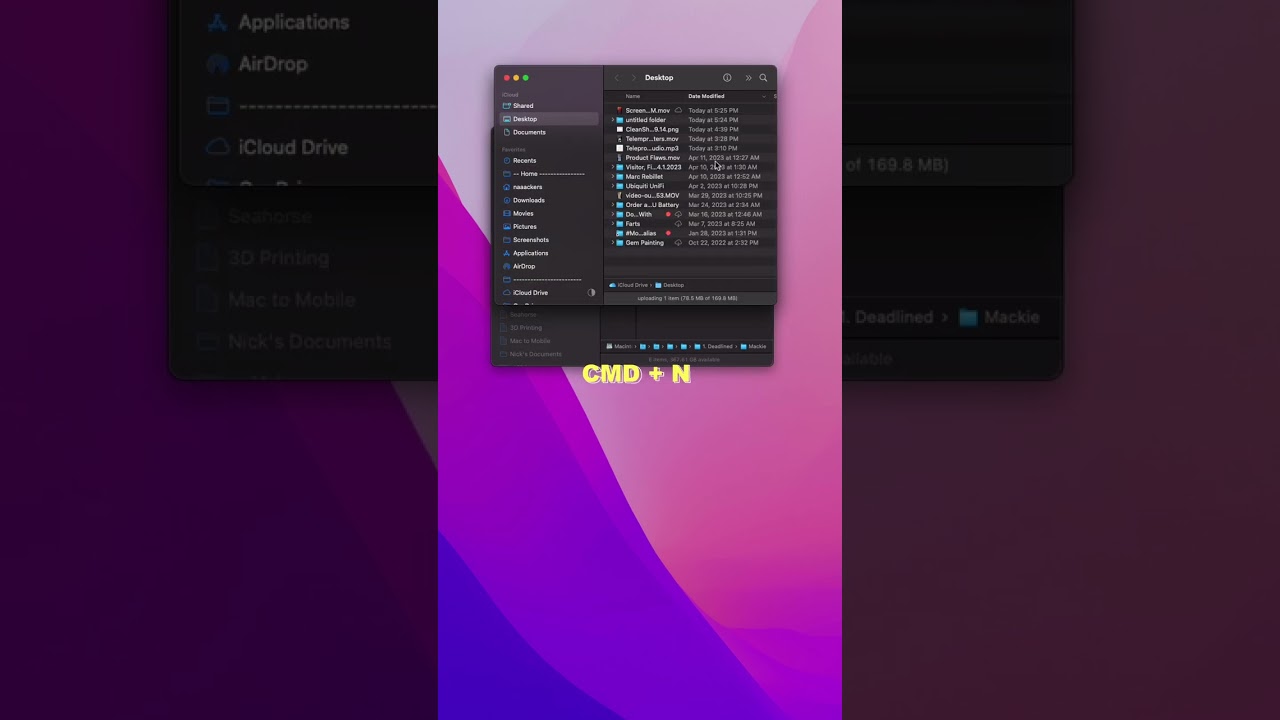Select the Telempr...ters.mov file
This screenshot has width=1280, height=720.
pos(651,139)
